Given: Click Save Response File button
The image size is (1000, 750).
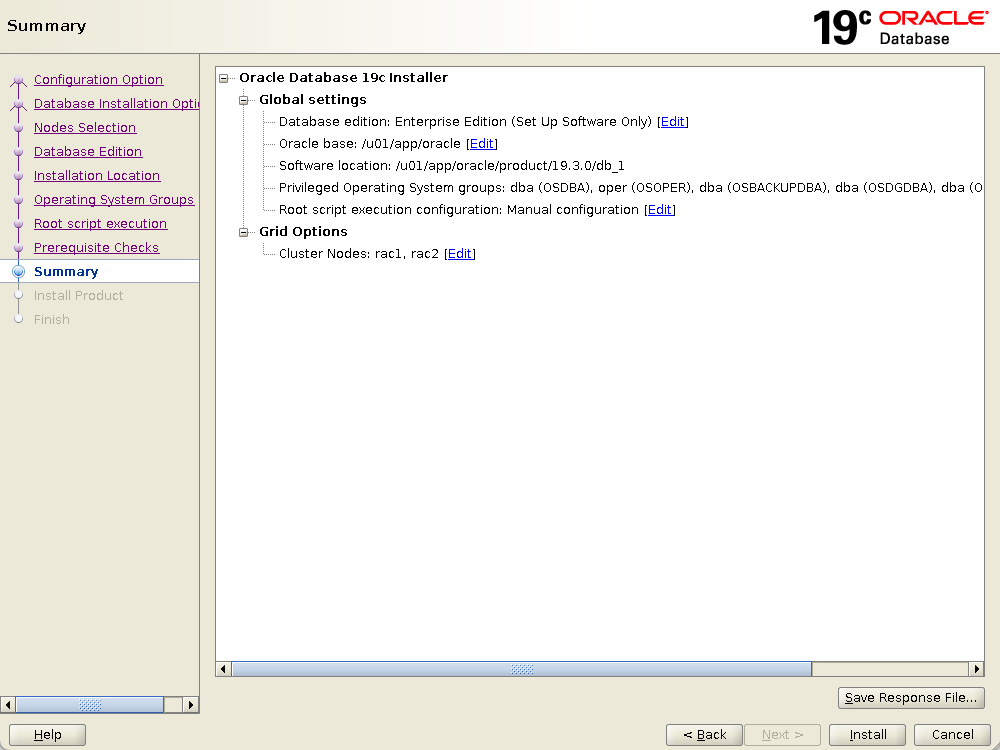Looking at the screenshot, I should (x=911, y=698).
